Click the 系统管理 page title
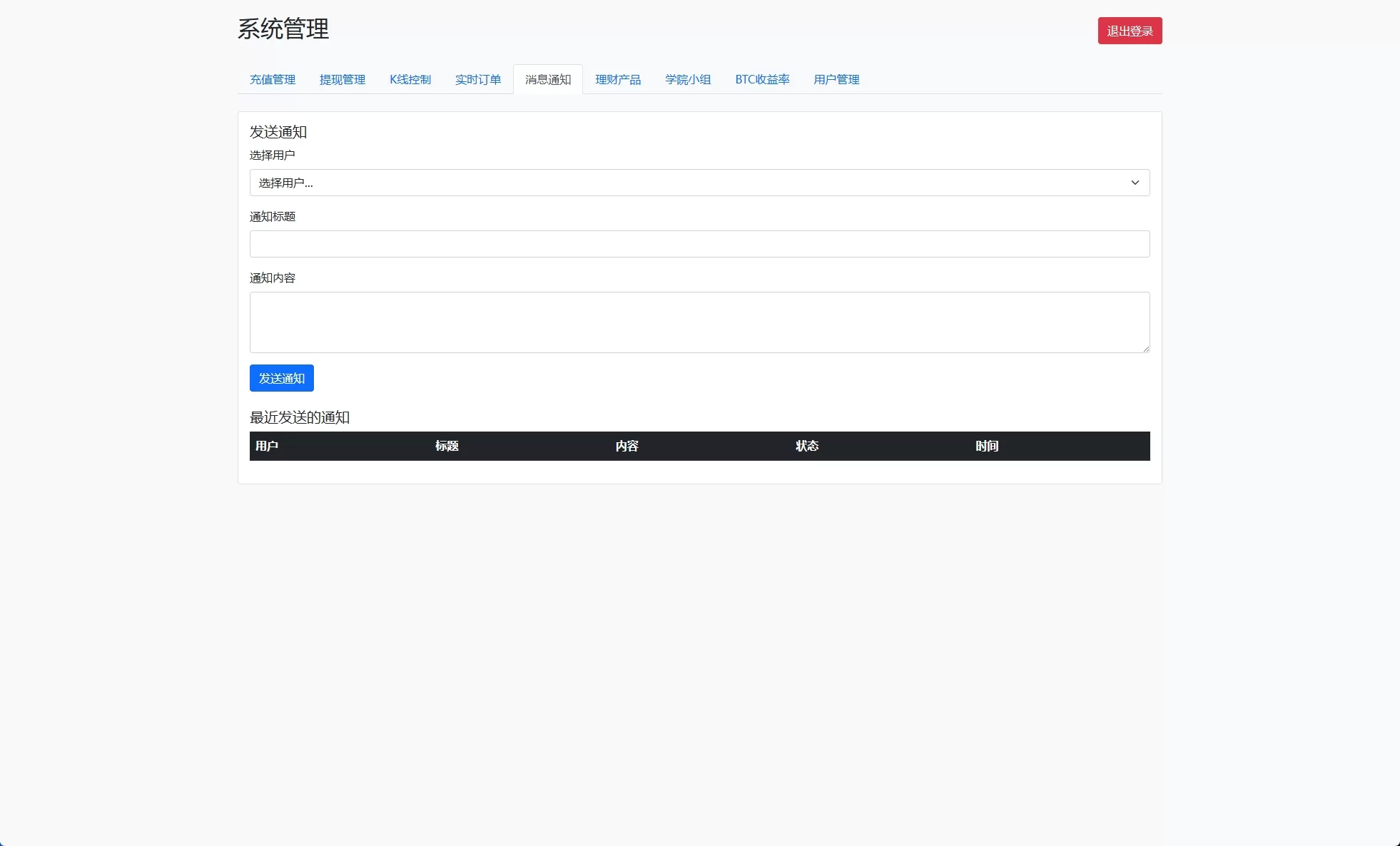 click(x=283, y=29)
